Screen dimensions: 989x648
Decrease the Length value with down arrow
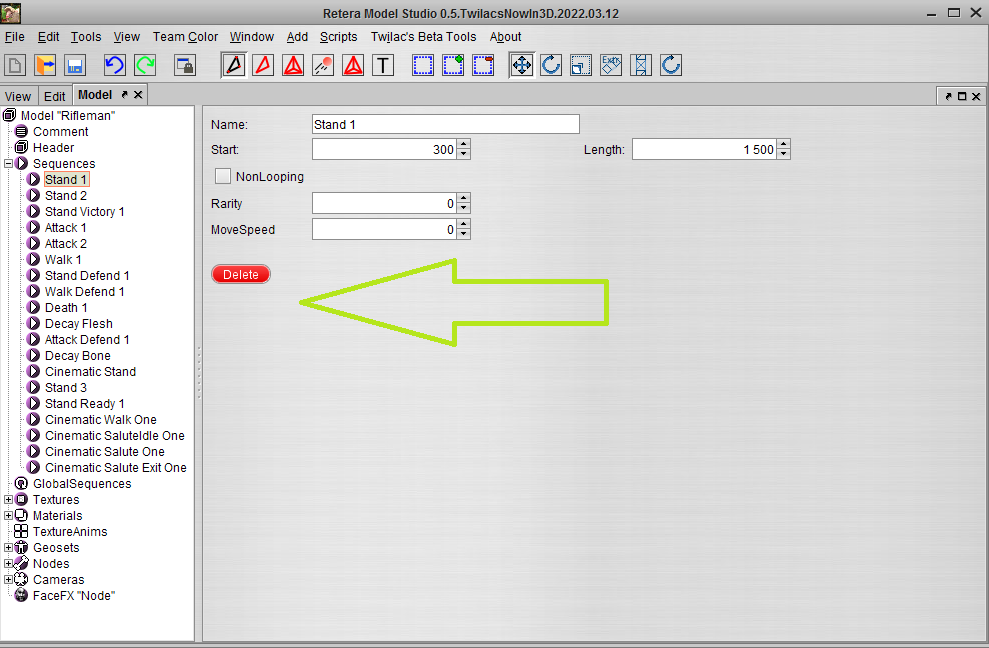[783, 155]
